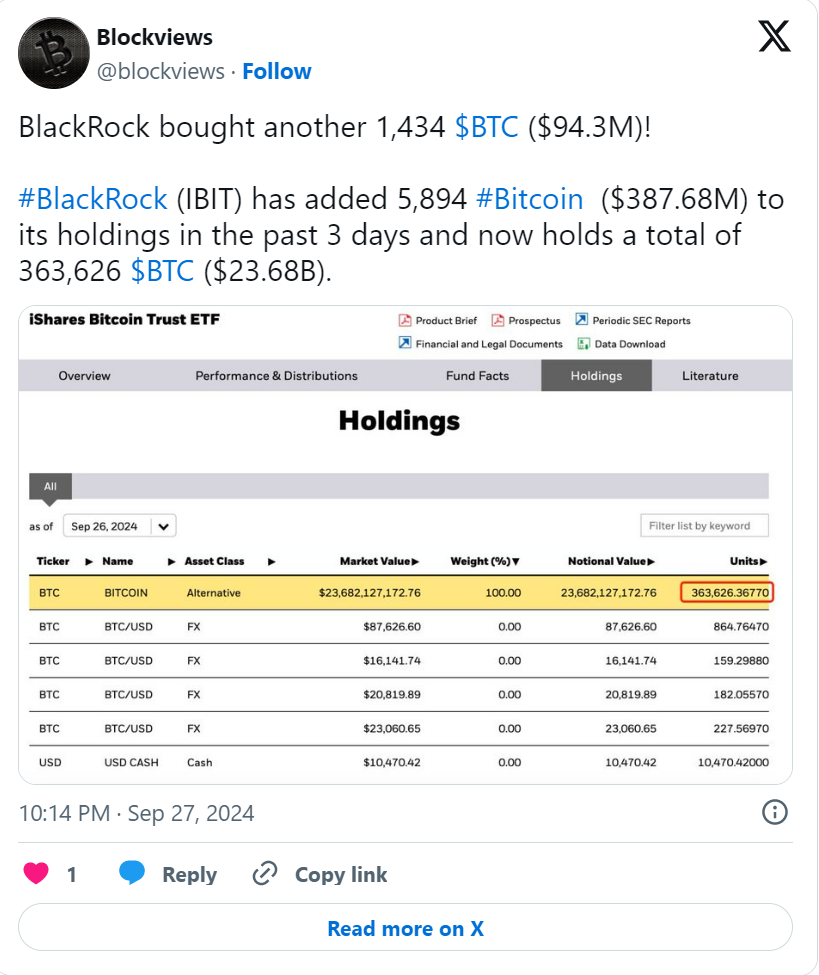Sort holdings by Market Value column

pyautogui.click(x=379, y=561)
